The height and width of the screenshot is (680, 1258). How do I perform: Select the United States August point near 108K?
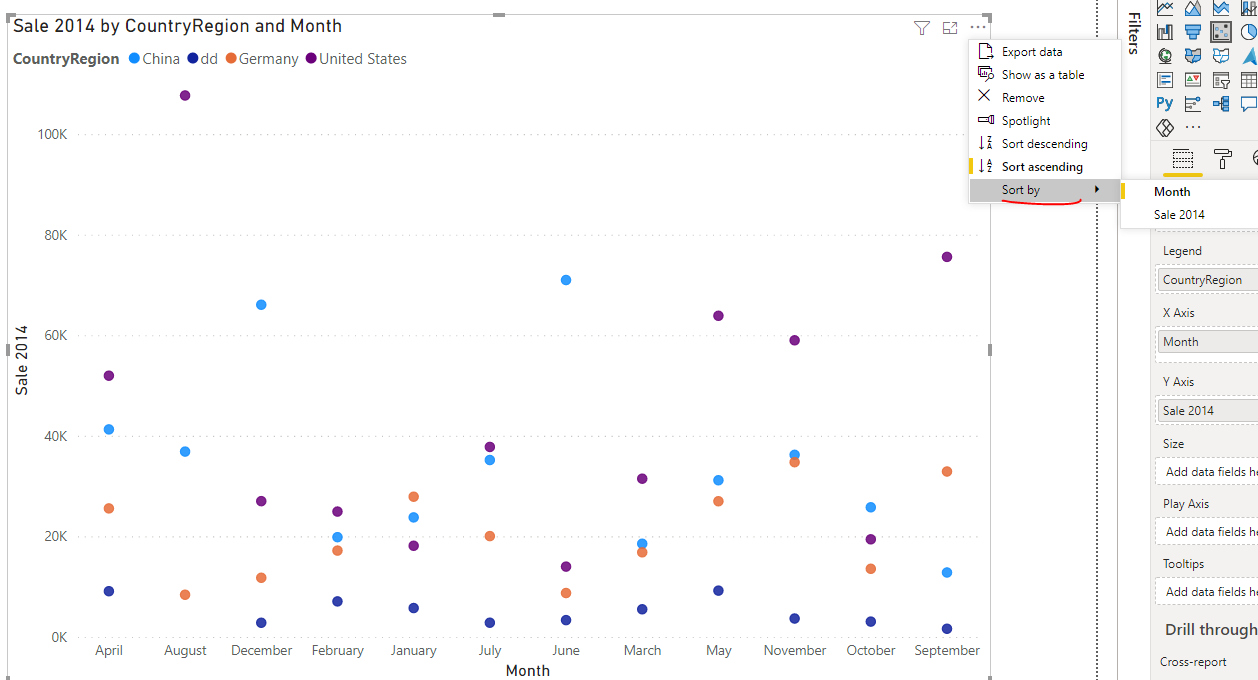(x=185, y=96)
